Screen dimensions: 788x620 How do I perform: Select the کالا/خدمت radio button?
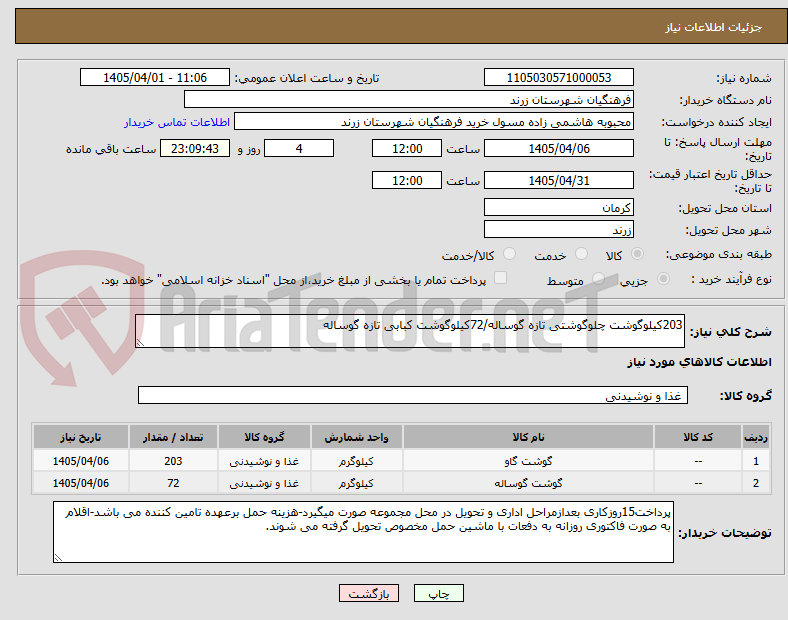click(510, 254)
